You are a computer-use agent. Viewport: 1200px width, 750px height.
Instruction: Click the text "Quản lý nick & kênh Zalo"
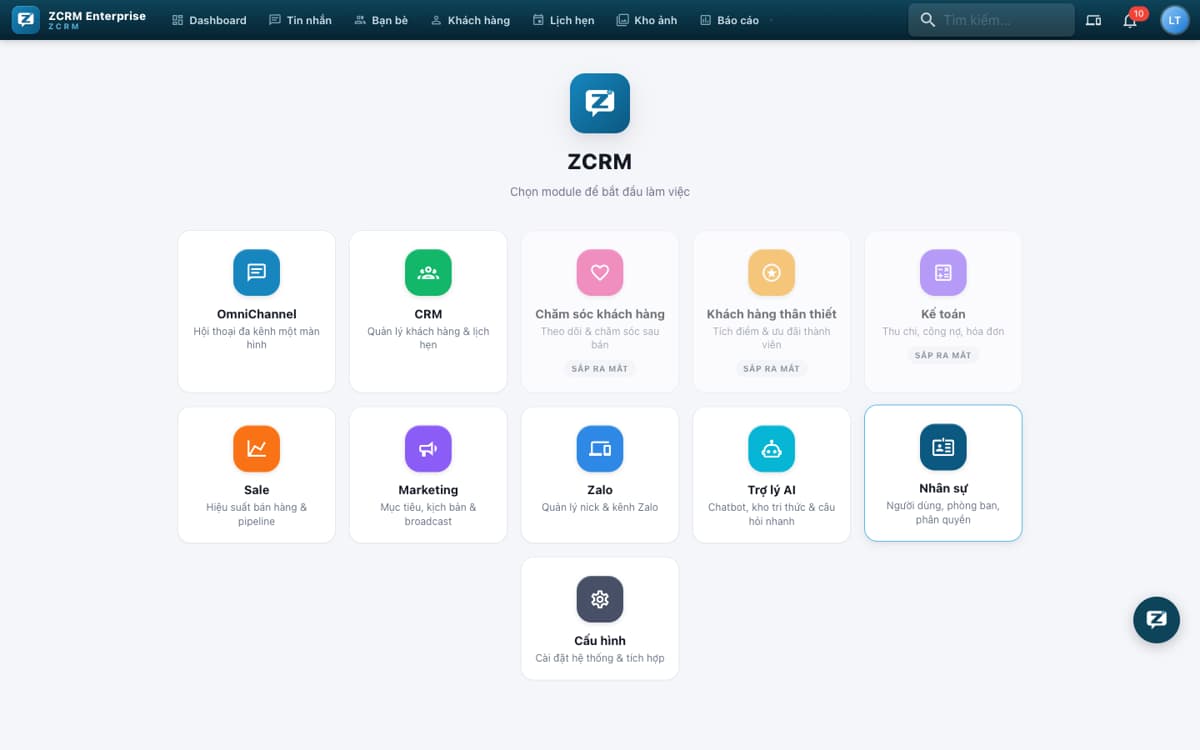[x=600, y=507]
